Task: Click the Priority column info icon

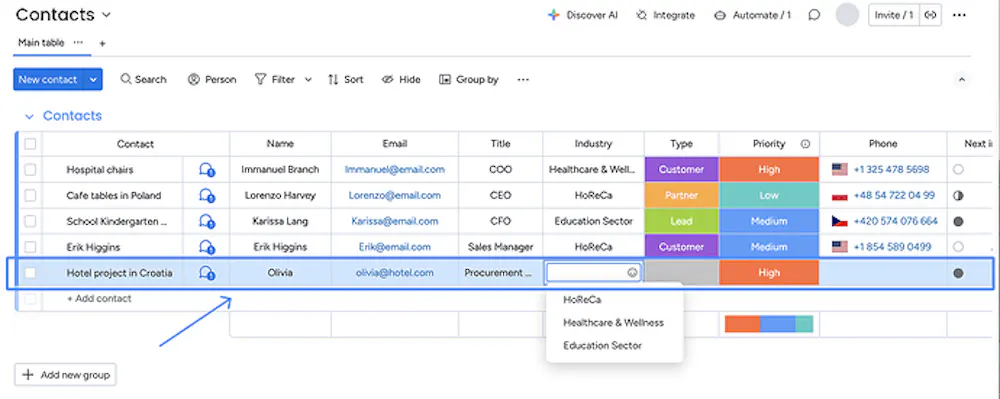Action: point(805,144)
